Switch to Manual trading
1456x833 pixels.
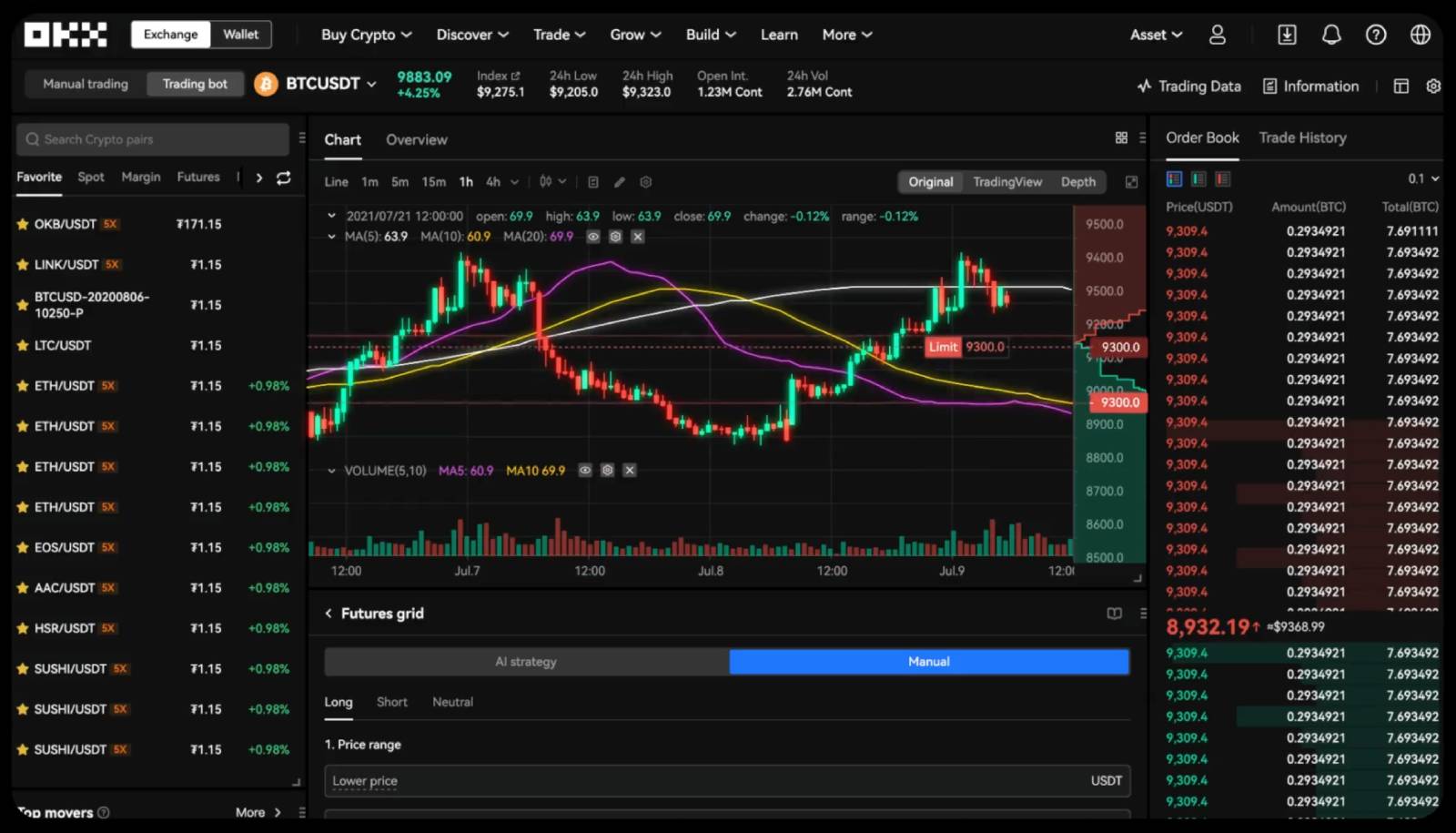(x=86, y=84)
